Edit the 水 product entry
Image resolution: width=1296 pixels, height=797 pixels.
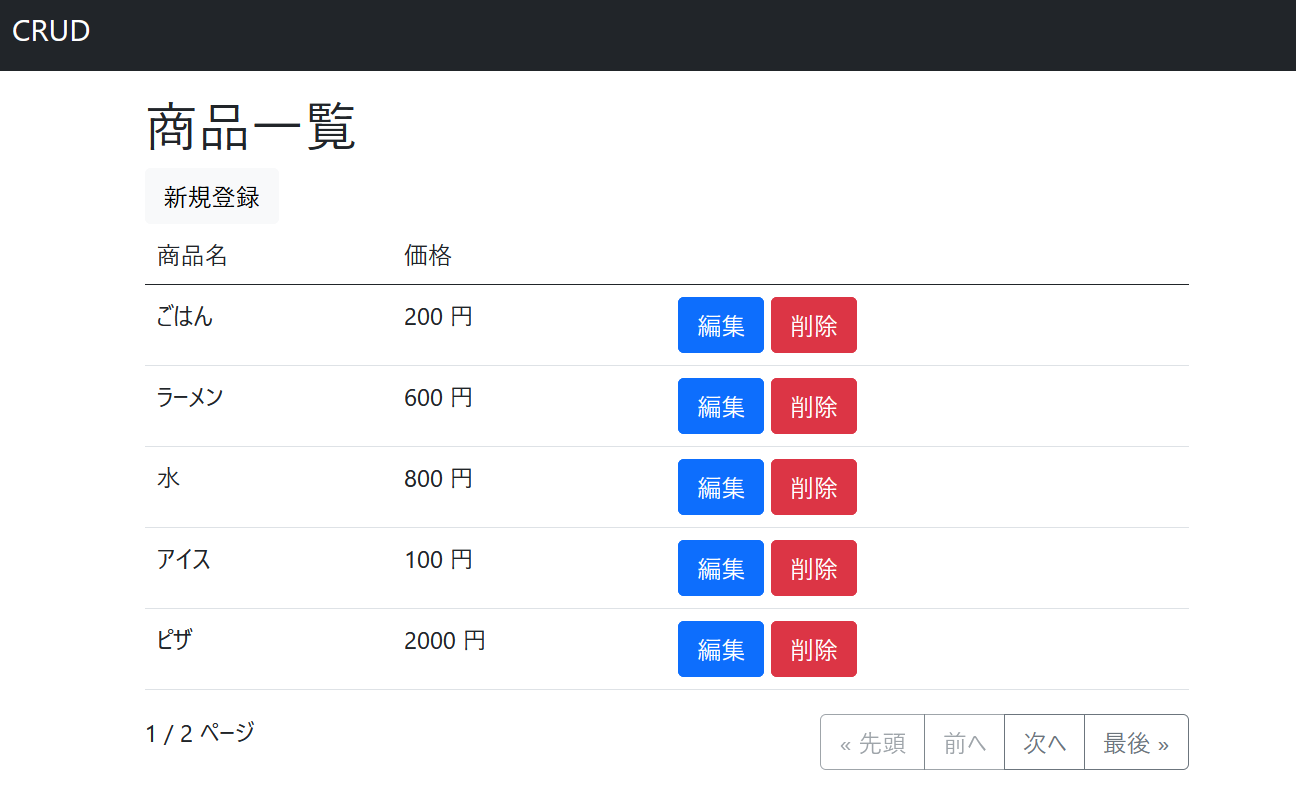[721, 487]
